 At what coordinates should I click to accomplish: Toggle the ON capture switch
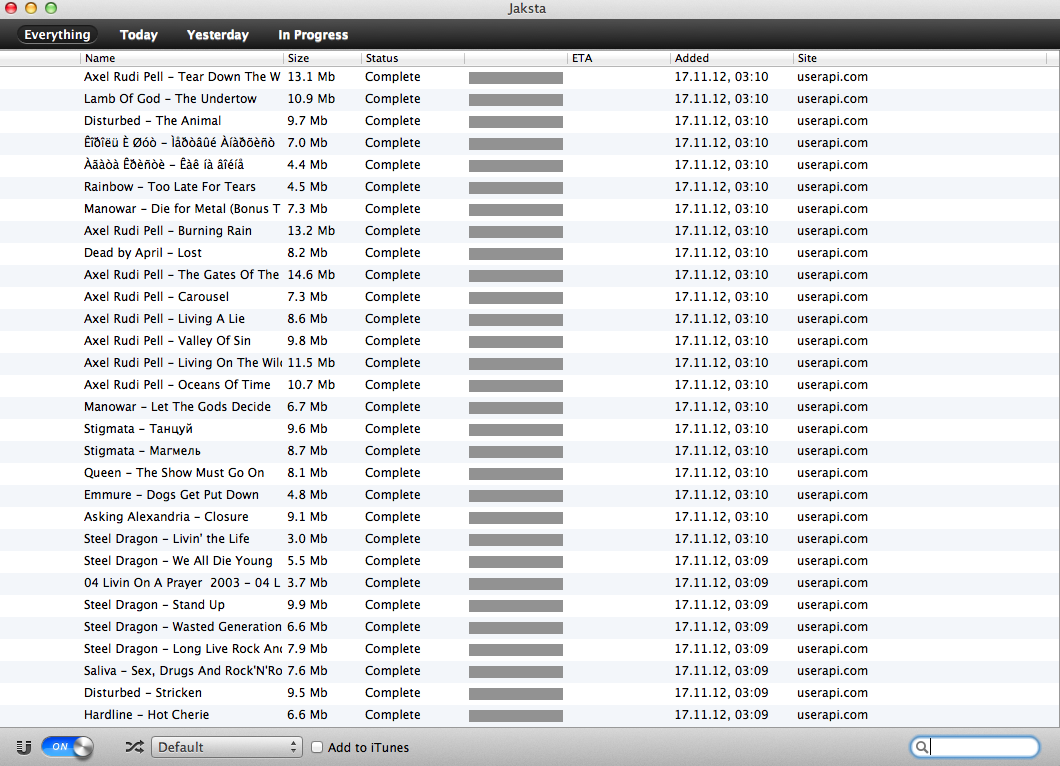[67, 747]
